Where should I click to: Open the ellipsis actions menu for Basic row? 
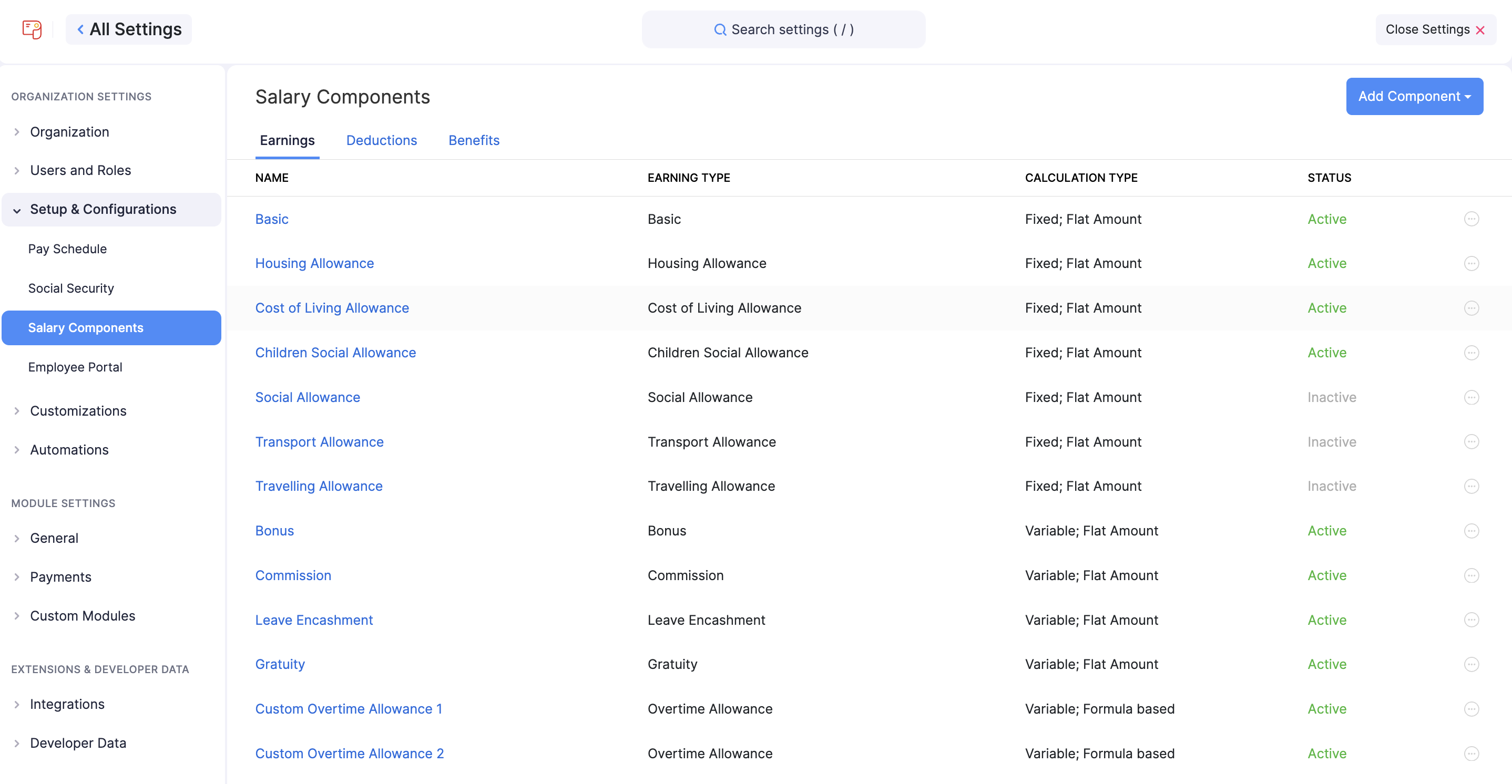tap(1472, 219)
